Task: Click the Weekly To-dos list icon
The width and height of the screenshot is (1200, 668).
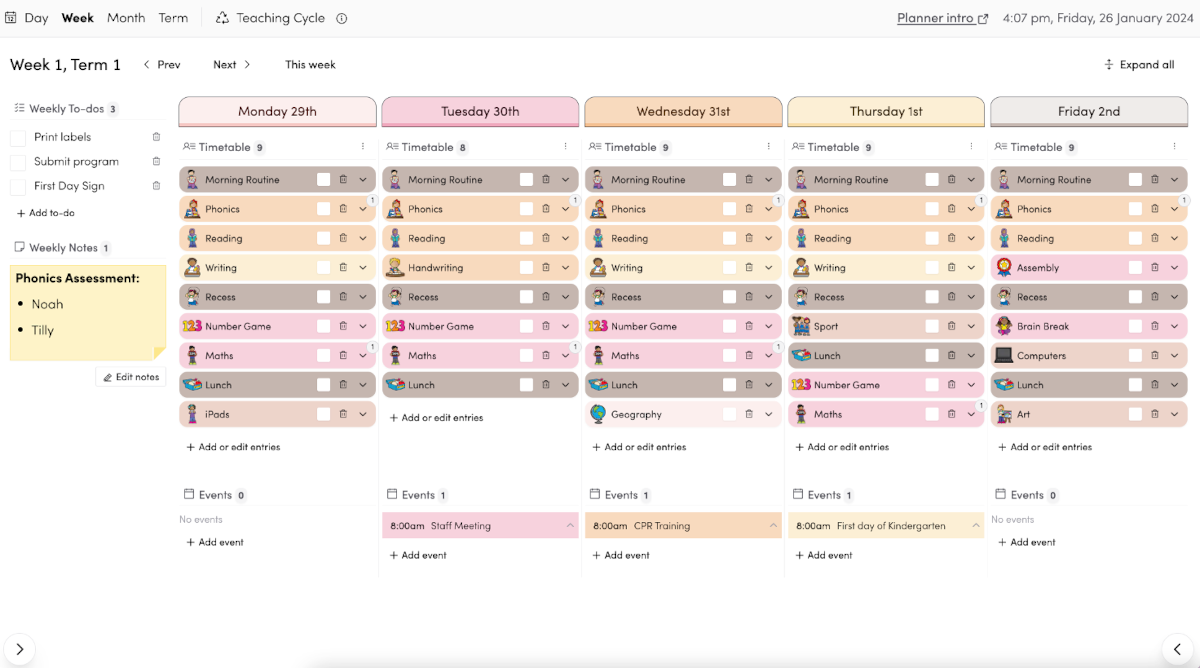Action: (19, 108)
